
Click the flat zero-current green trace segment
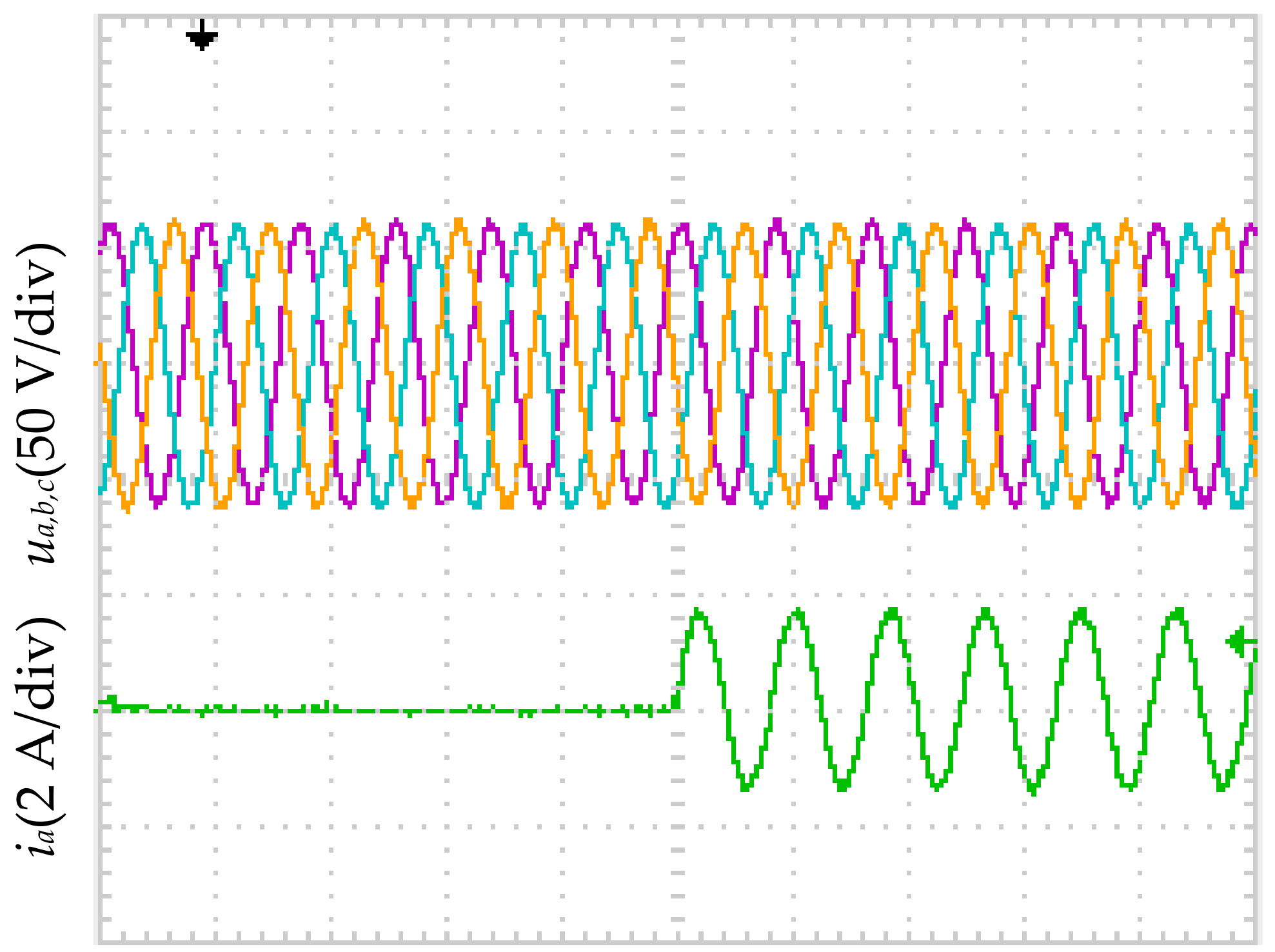point(387,710)
